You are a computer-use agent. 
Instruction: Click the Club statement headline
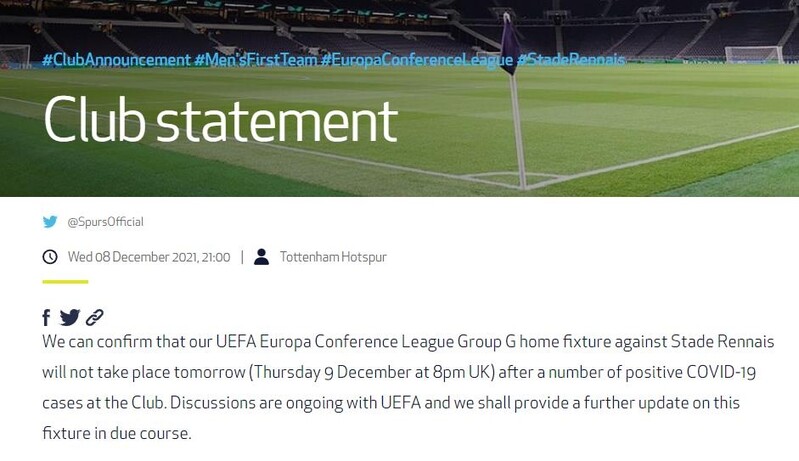pyautogui.click(x=220, y=121)
